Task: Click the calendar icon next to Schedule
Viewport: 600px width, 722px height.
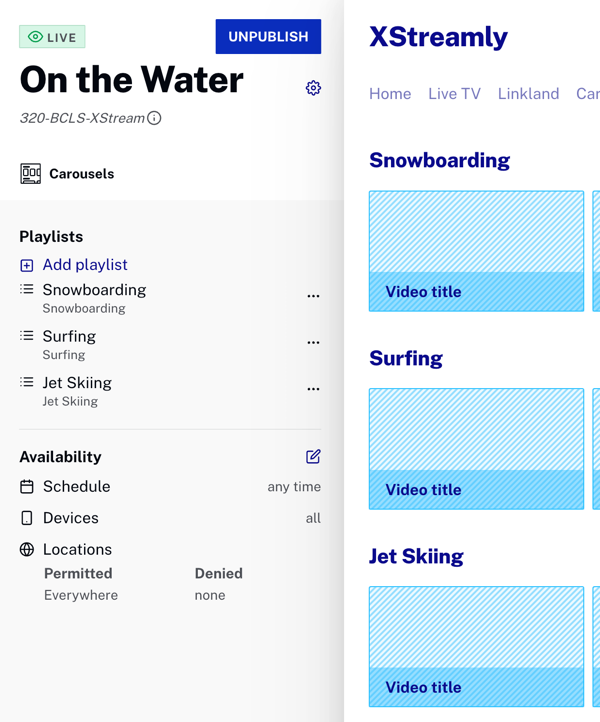Action: coord(27,487)
